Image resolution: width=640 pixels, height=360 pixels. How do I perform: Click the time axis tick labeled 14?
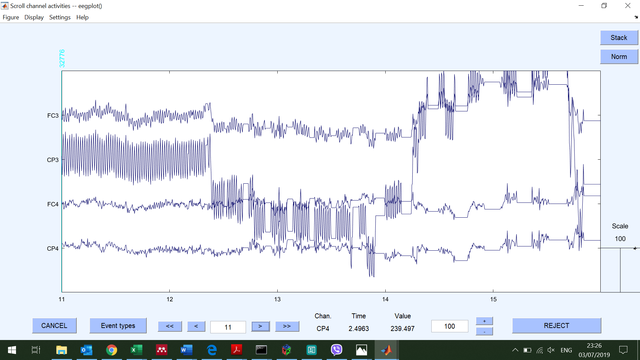[385, 299]
